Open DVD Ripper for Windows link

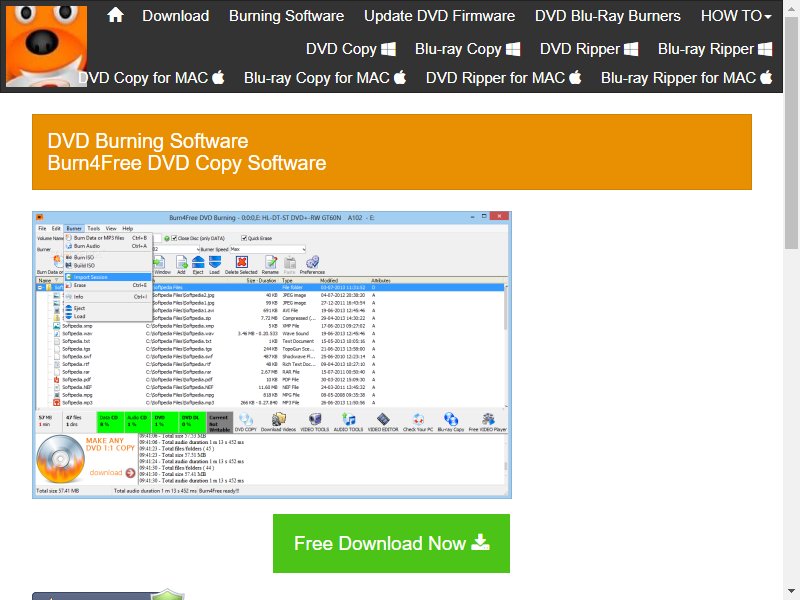589,49
